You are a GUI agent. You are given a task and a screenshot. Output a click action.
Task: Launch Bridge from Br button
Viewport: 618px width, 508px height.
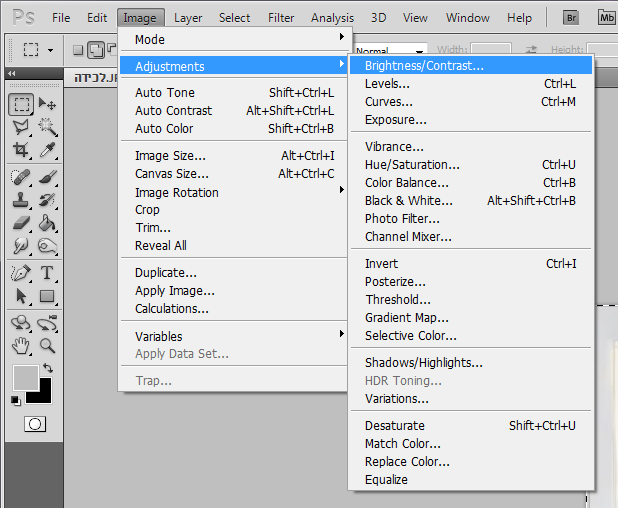pos(571,18)
